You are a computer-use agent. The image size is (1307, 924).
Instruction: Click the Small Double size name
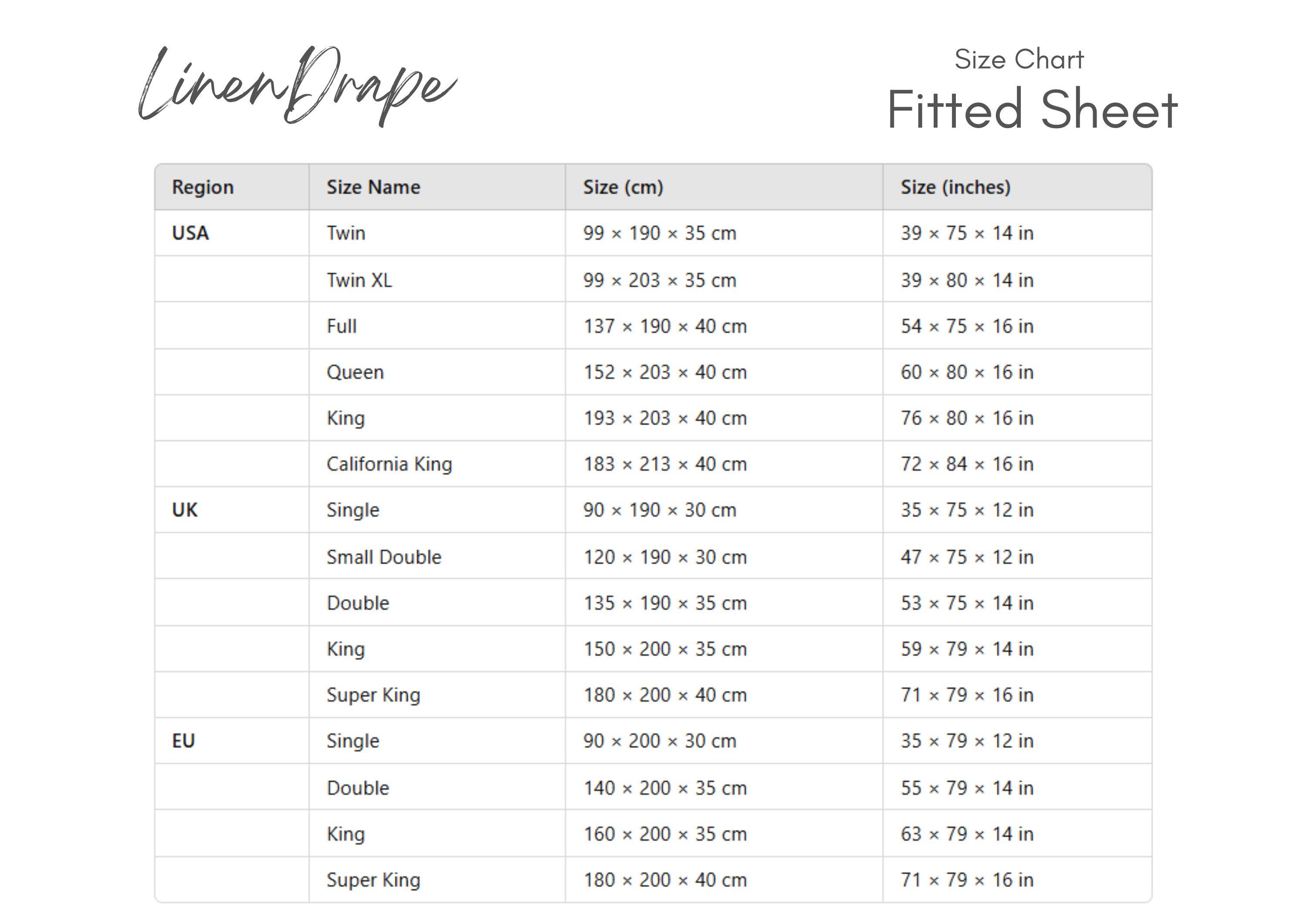[384, 557]
